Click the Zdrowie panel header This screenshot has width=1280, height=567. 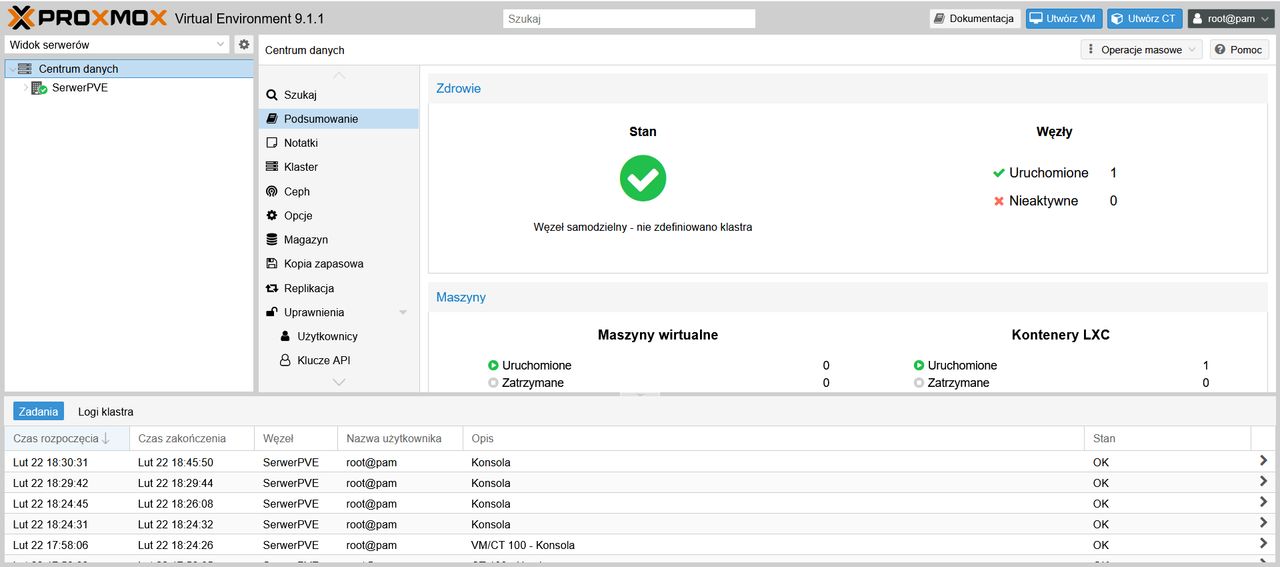tap(848, 88)
